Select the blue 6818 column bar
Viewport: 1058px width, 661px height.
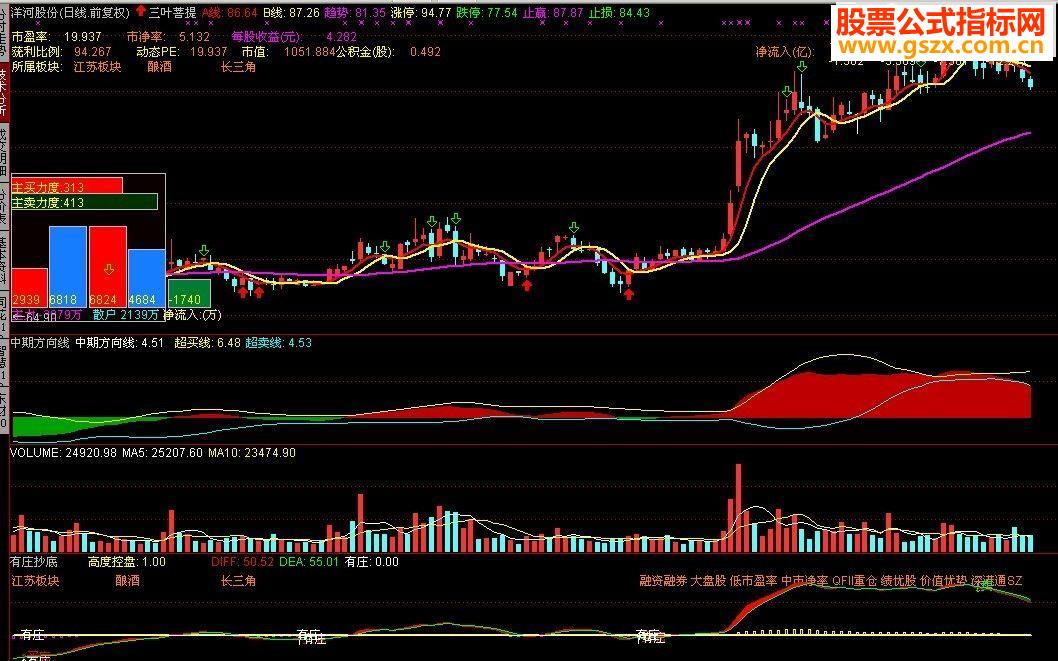(x=67, y=266)
